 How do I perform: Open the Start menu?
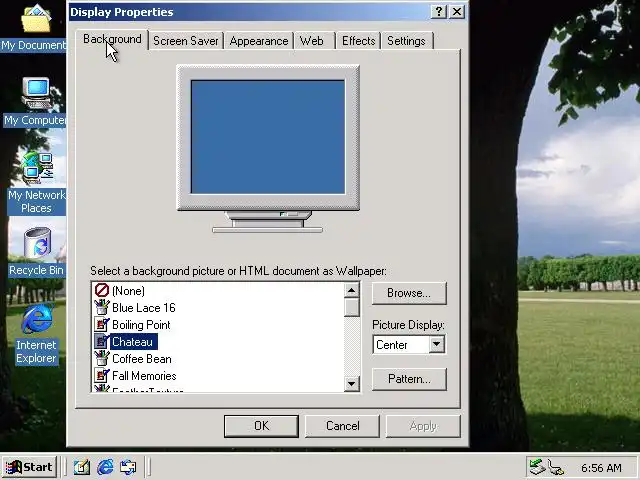tap(29, 467)
